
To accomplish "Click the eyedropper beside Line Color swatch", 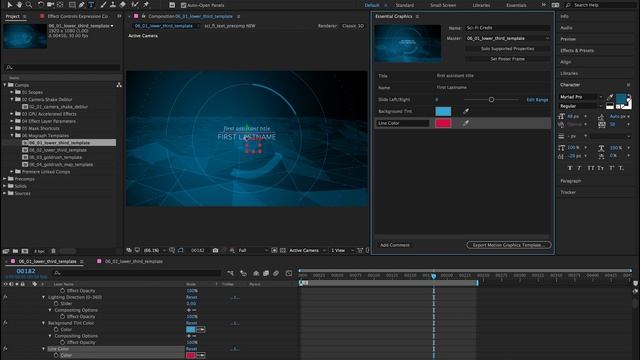I will click(x=466, y=123).
